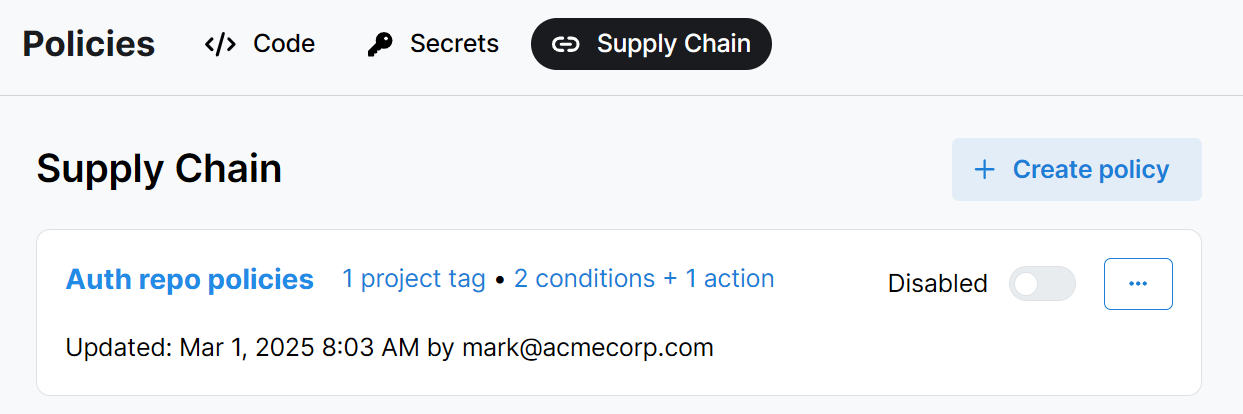Image resolution: width=1243 pixels, height=414 pixels.
Task: Switch to the Code tab
Action: pyautogui.click(x=284, y=44)
